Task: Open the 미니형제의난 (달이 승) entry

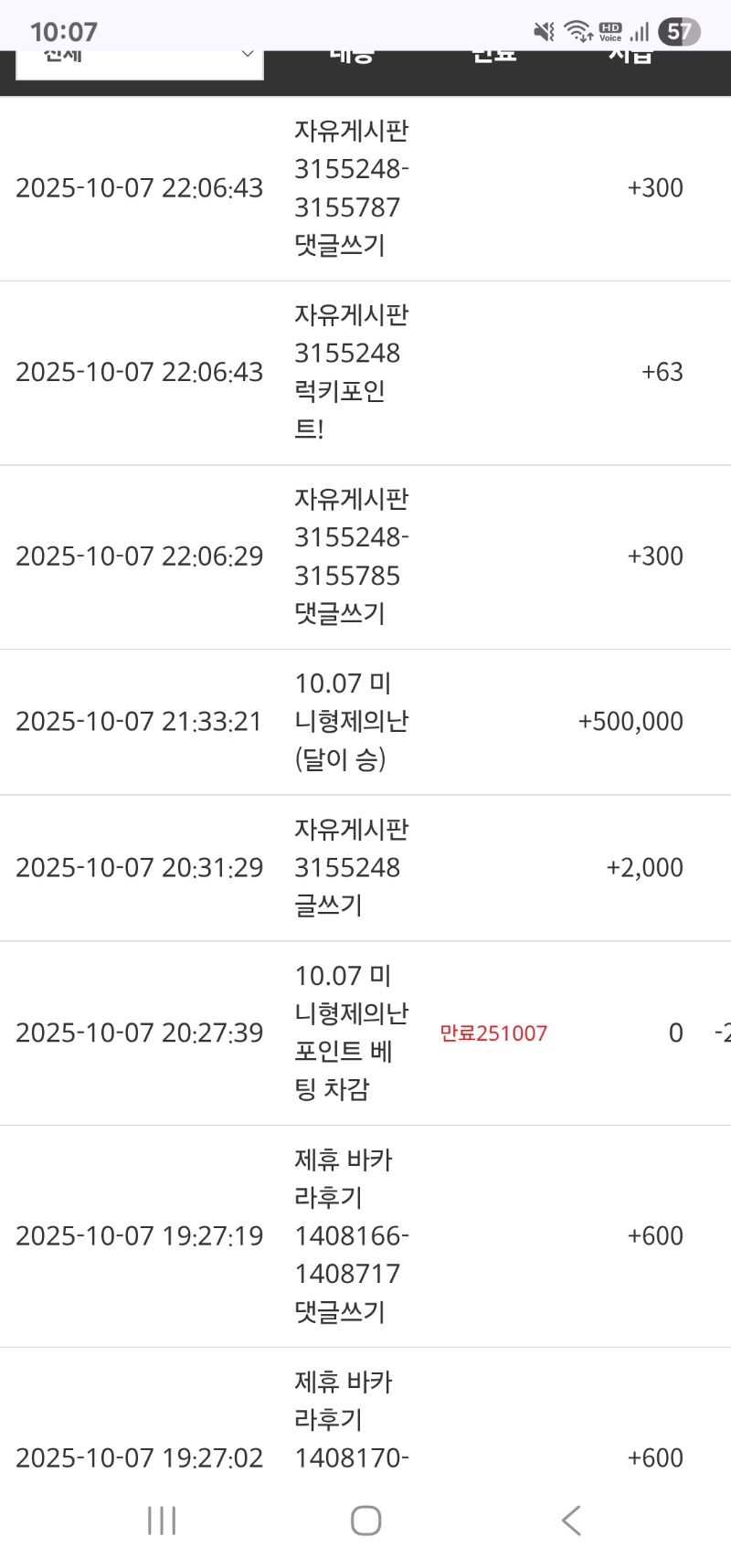Action: (351, 722)
